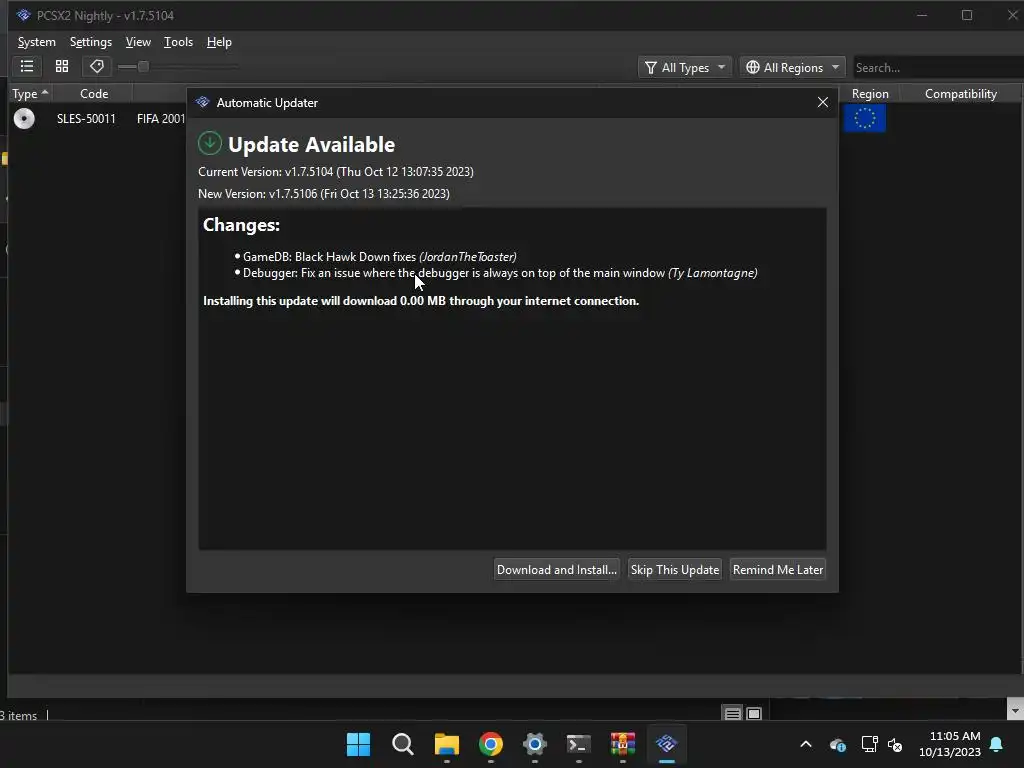Click the game Search field
This screenshot has height=768, width=1024.
point(938,67)
